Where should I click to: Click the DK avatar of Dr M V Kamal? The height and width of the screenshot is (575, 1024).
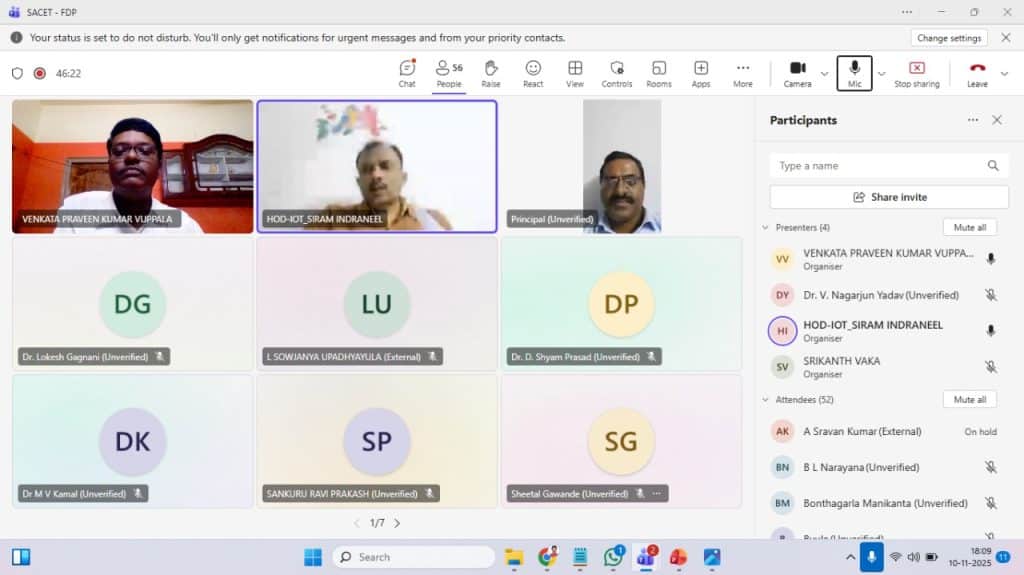point(133,442)
